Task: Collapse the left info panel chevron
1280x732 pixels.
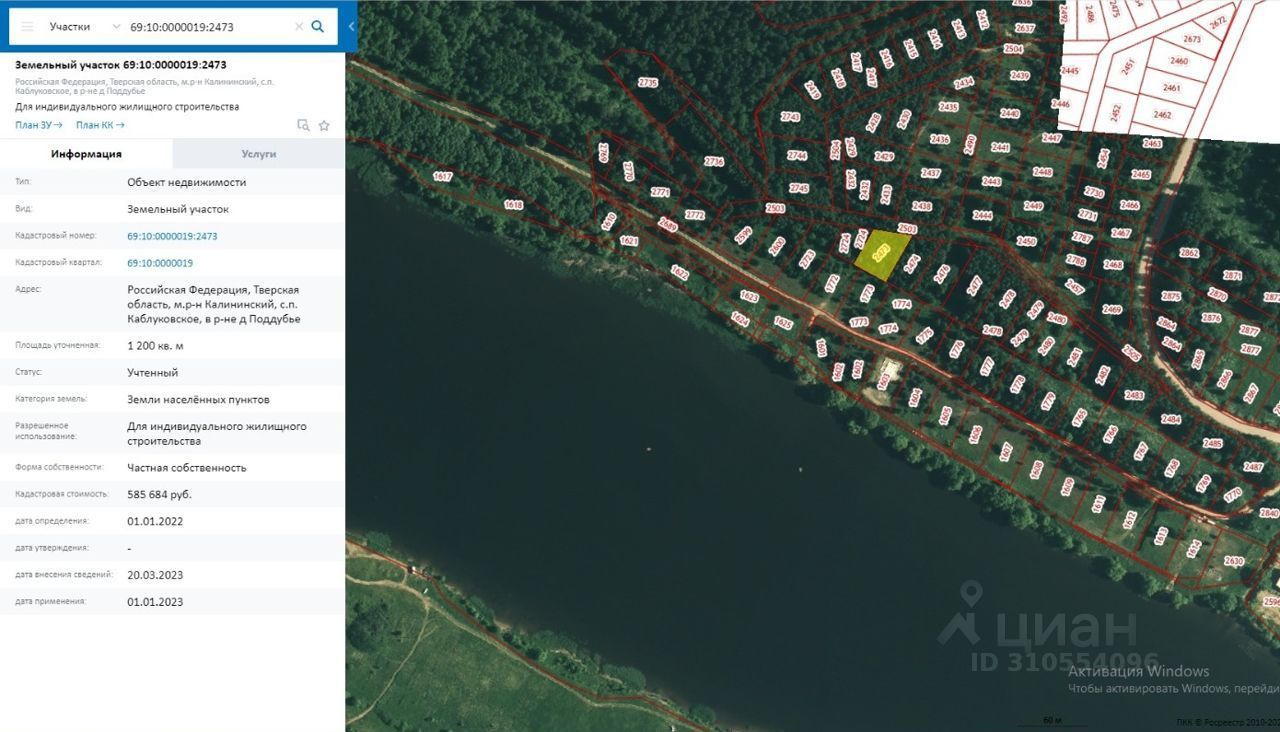Action: coord(351,27)
